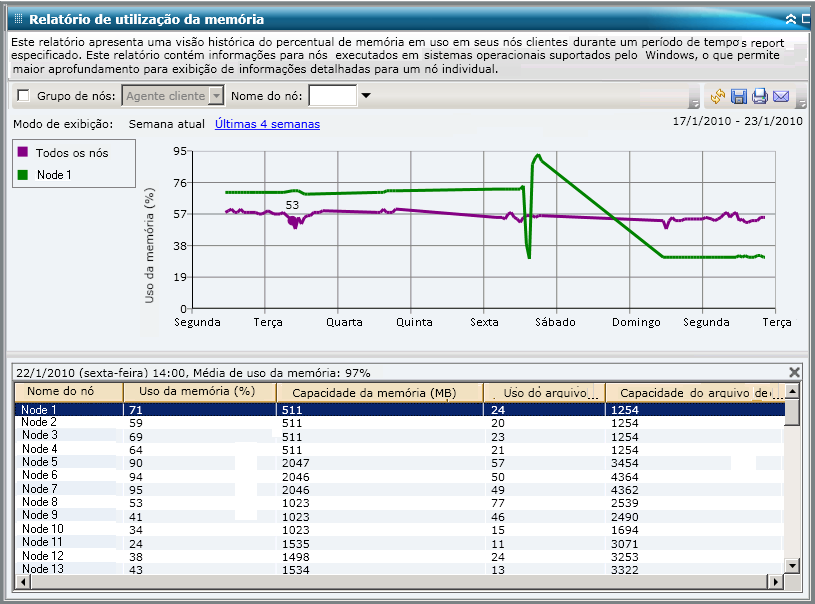The width and height of the screenshot is (815, 604).
Task: Enable the Grupo de nós checkbox
Action: coord(23,96)
